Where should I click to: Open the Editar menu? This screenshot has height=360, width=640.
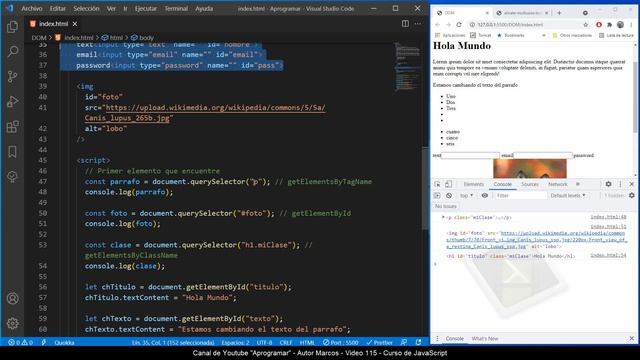(58, 8)
